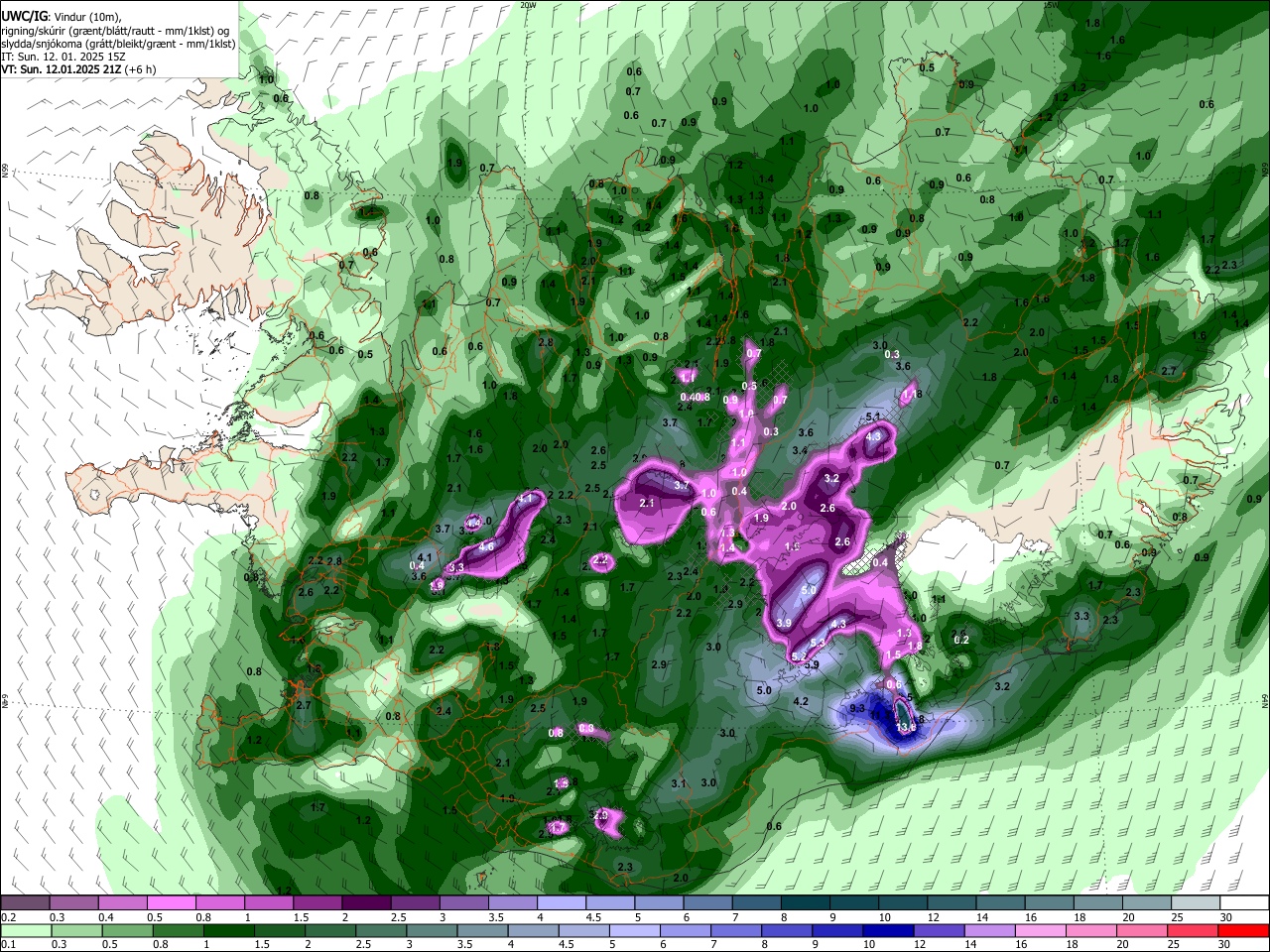Image resolution: width=1270 pixels, height=952 pixels.
Task: Click the "4.2" value on the map
Action: click(802, 702)
